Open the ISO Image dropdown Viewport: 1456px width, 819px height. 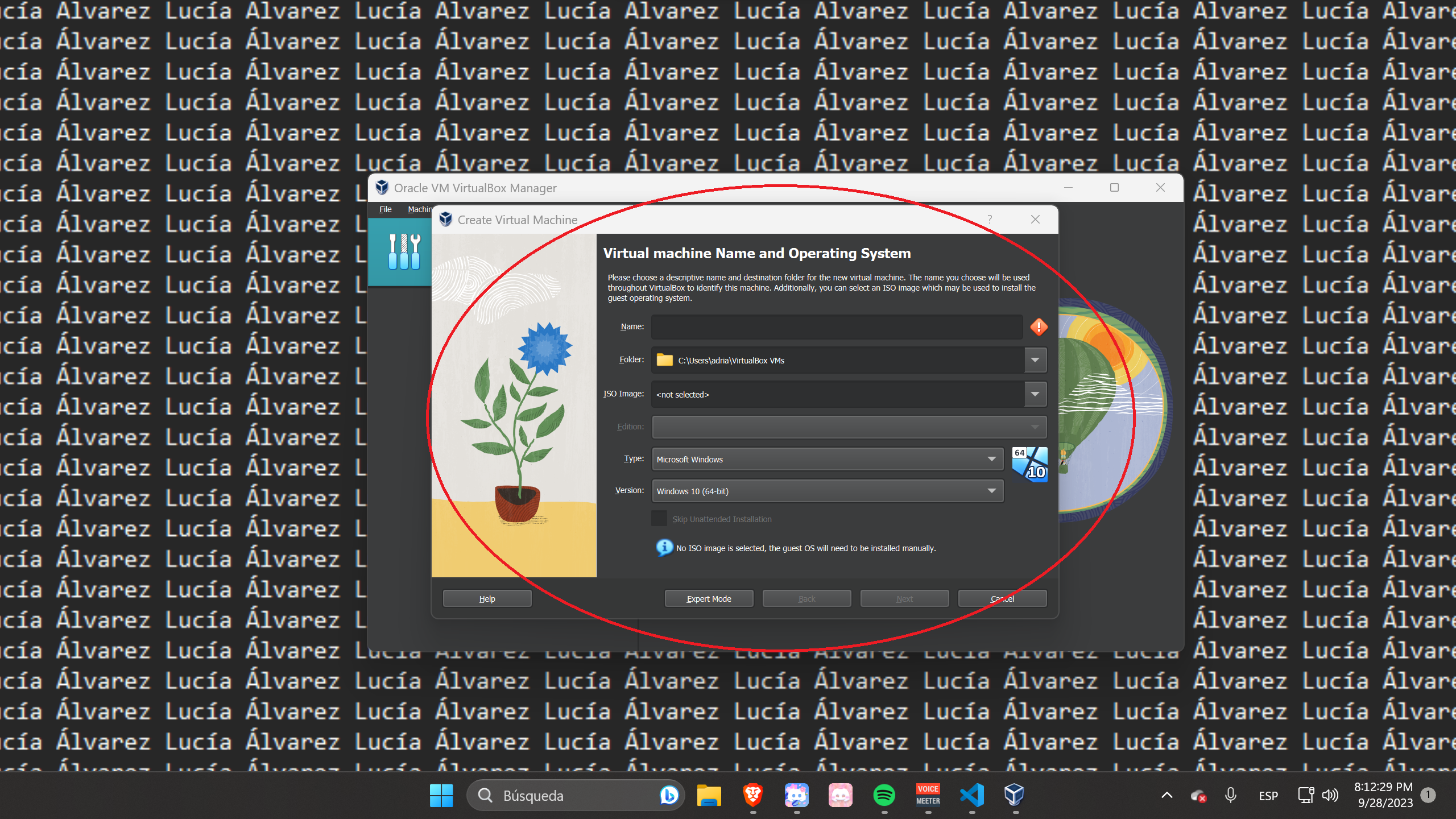pos(1036,394)
